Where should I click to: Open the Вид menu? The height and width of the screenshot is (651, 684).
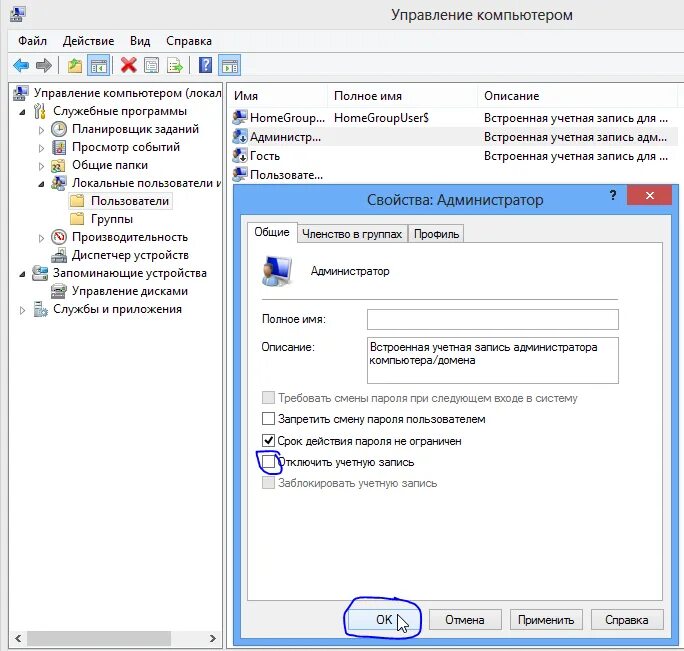click(x=140, y=41)
